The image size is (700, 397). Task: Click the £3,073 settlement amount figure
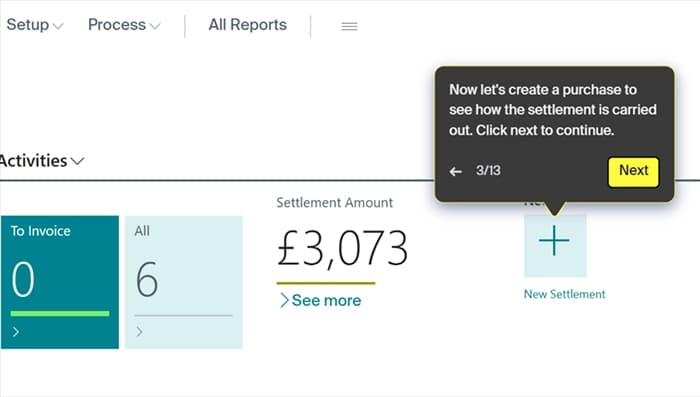[342, 248]
